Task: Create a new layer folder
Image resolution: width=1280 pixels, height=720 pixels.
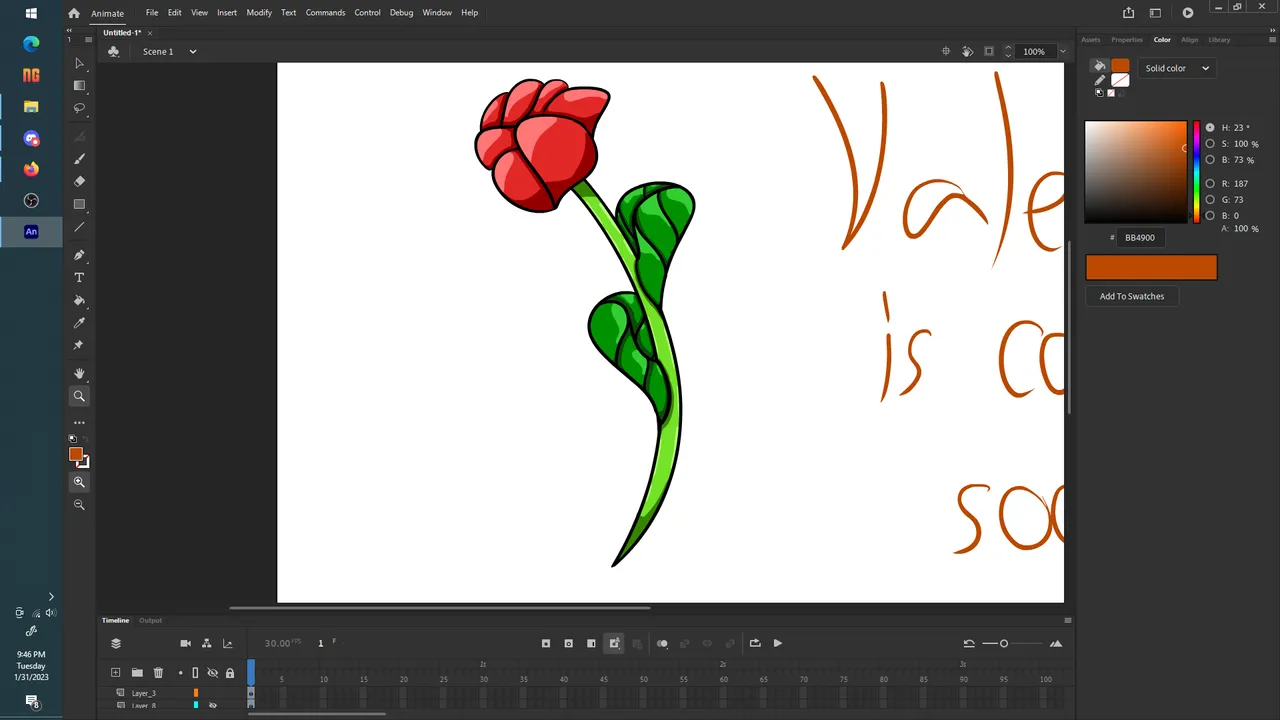Action: tap(137, 673)
